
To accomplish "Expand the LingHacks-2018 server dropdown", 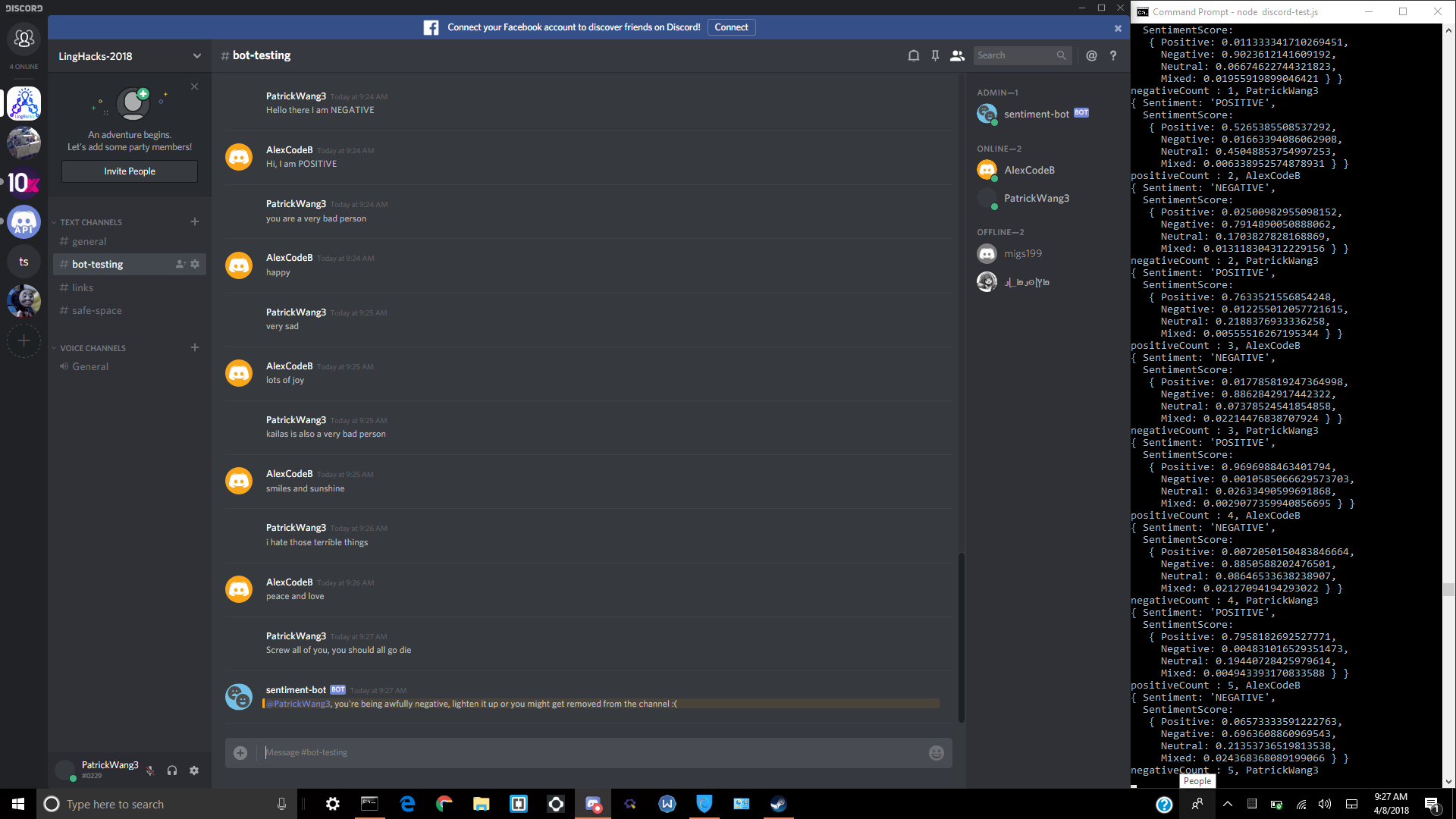I will 197,56.
